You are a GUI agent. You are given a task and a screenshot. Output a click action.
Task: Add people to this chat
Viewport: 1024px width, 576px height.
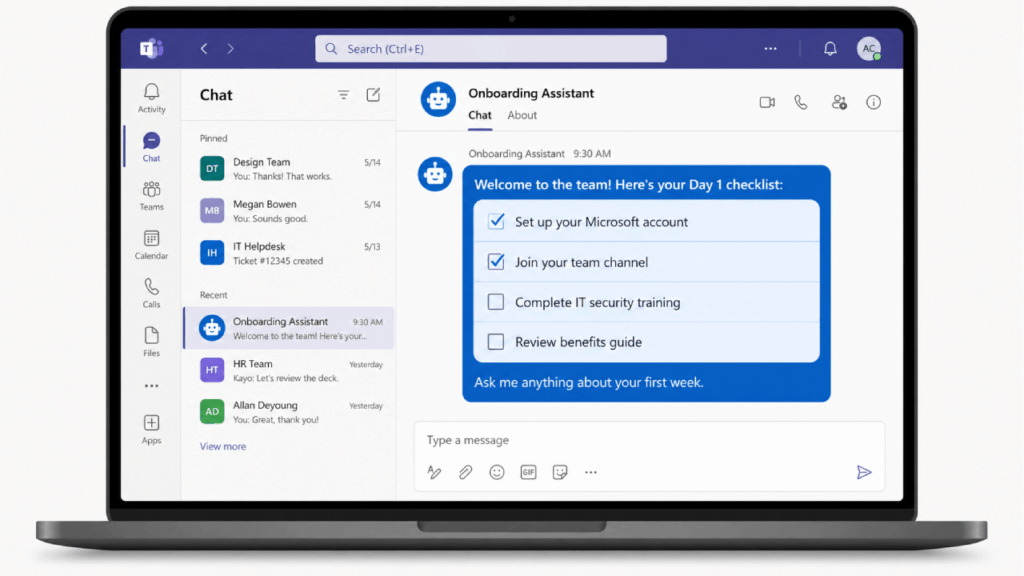[x=839, y=103]
